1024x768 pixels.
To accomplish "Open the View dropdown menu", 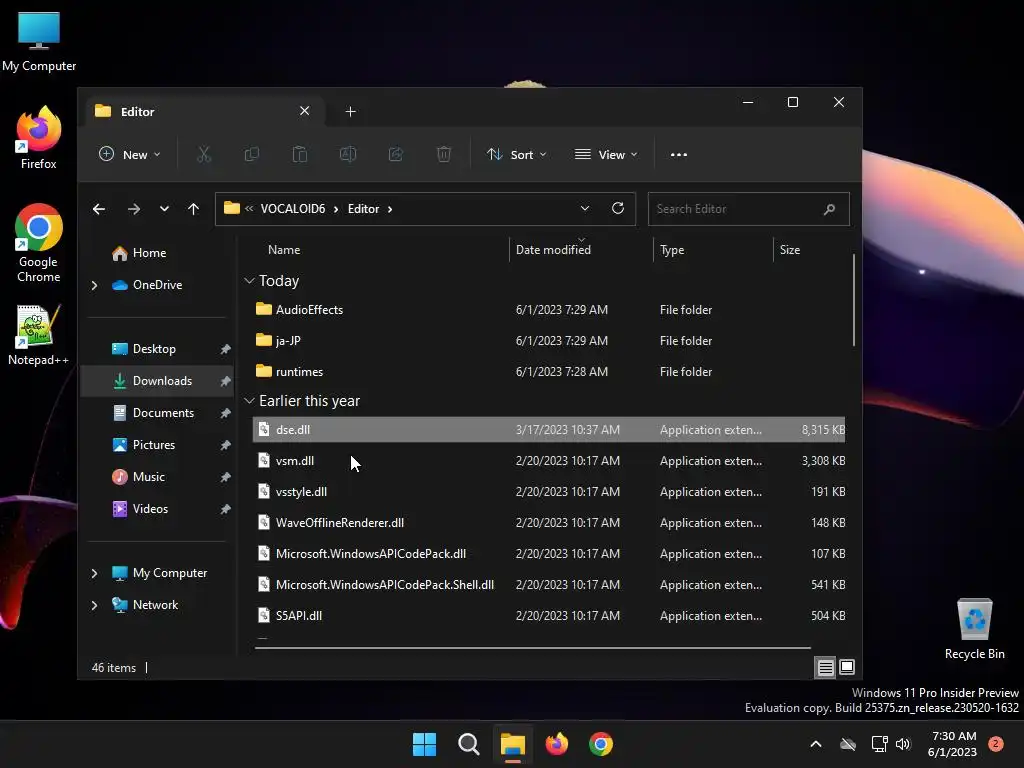I will 606,155.
